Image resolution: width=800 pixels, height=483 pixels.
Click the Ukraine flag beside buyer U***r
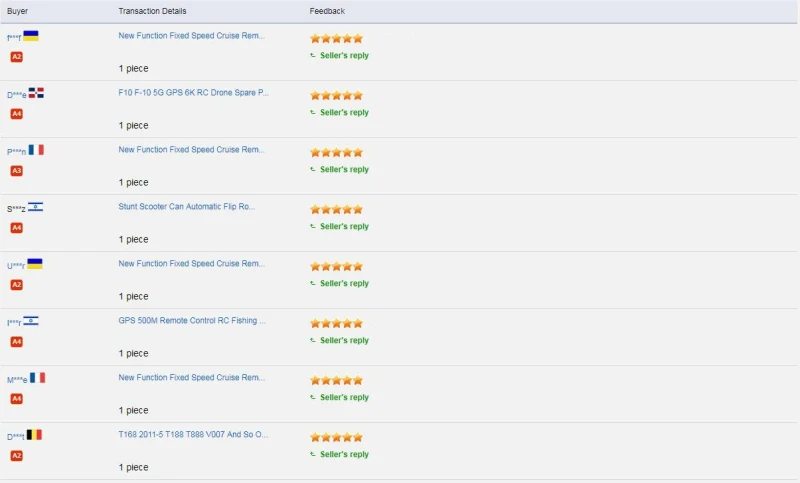pyautogui.click(x=35, y=264)
